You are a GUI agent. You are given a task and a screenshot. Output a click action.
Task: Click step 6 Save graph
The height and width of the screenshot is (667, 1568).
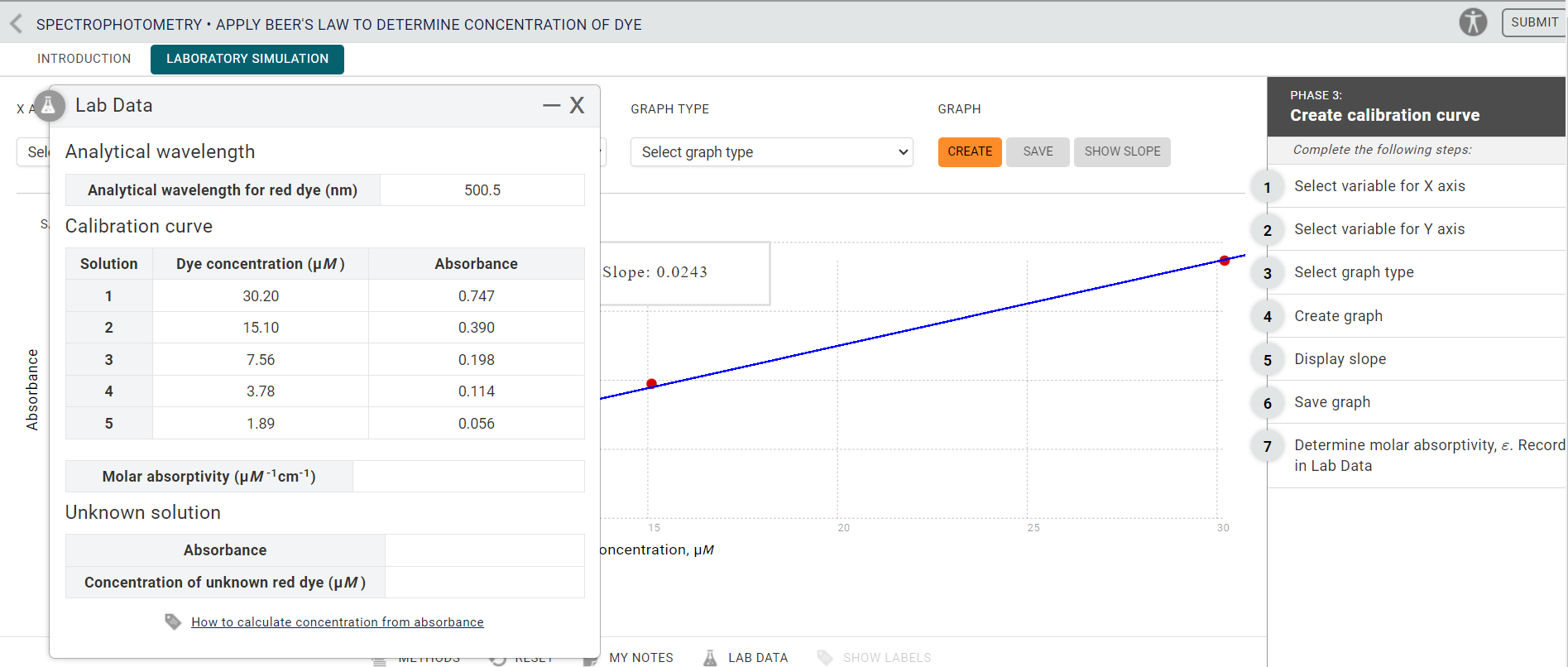(x=1332, y=402)
